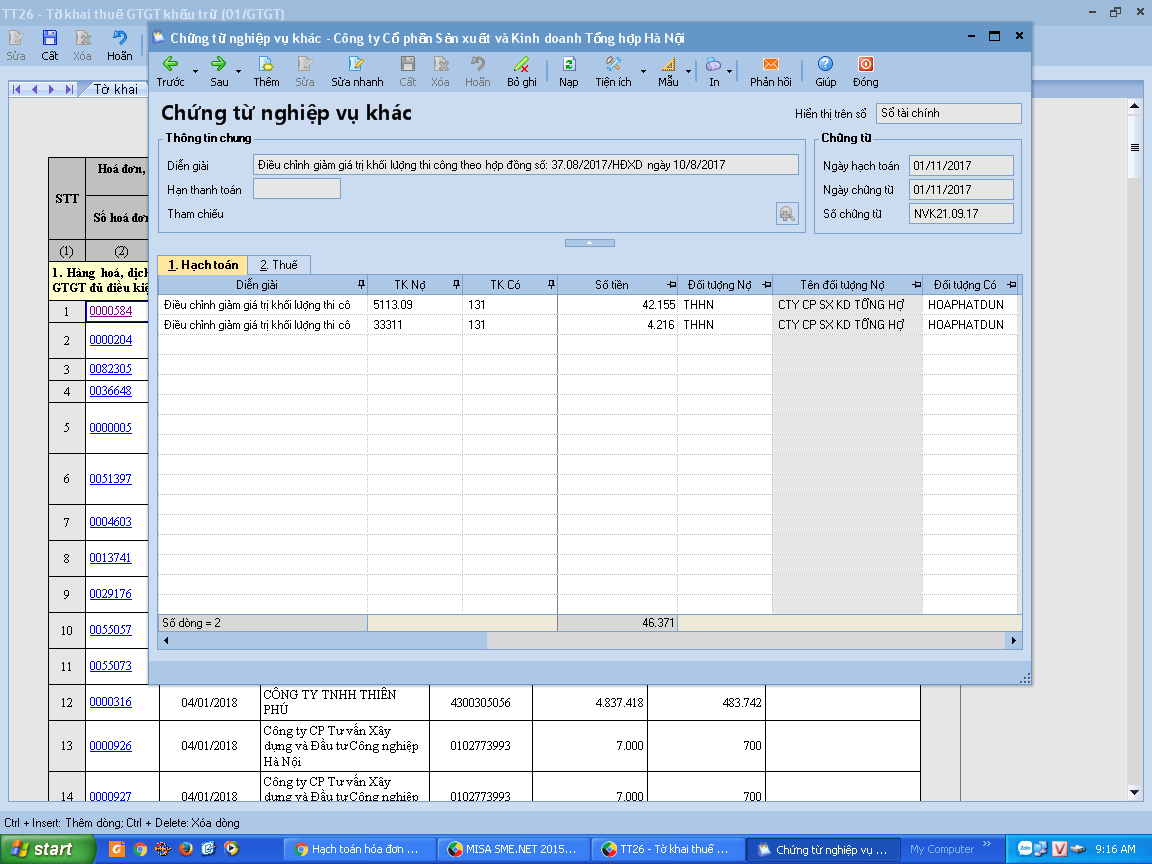The width and height of the screenshot is (1152, 864).
Task: Go to previous voucher with Trước arrow
Action: coord(170,71)
